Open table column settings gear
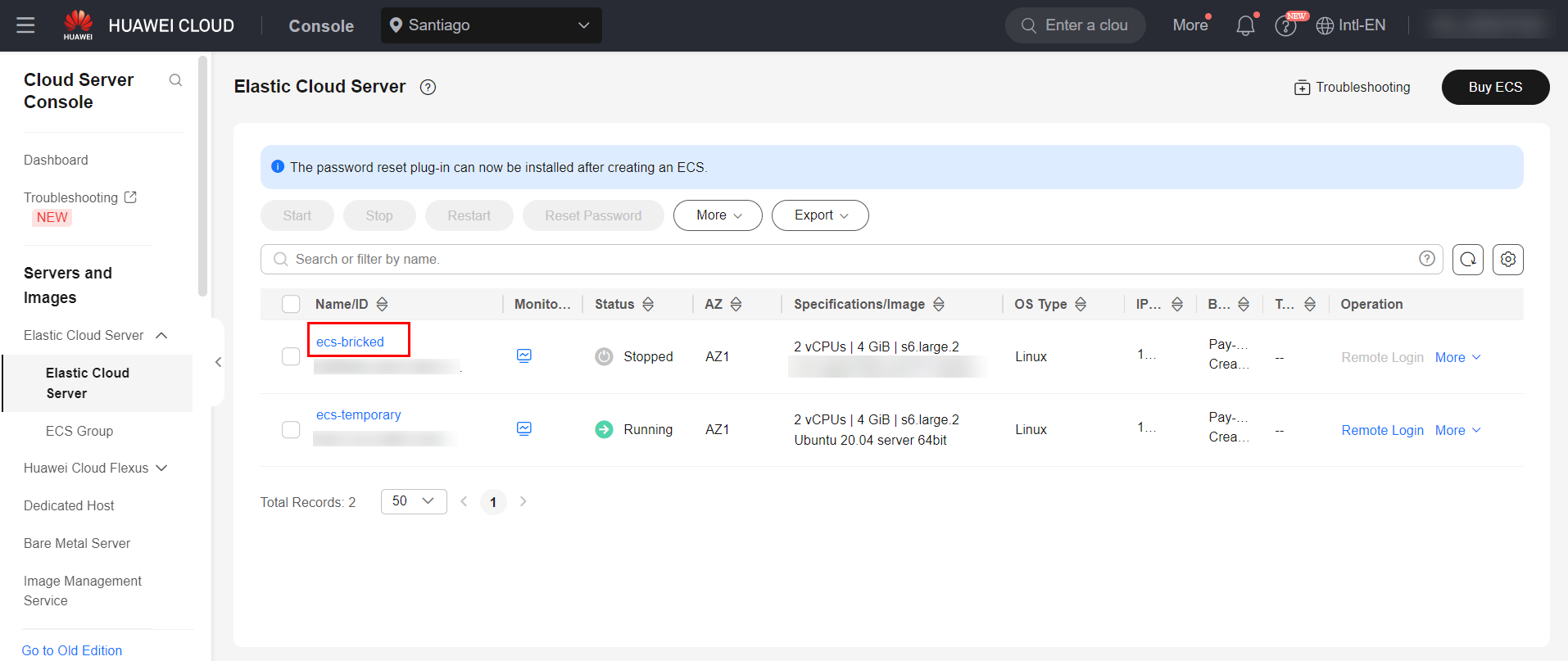The width and height of the screenshot is (1568, 661). tap(1507, 260)
